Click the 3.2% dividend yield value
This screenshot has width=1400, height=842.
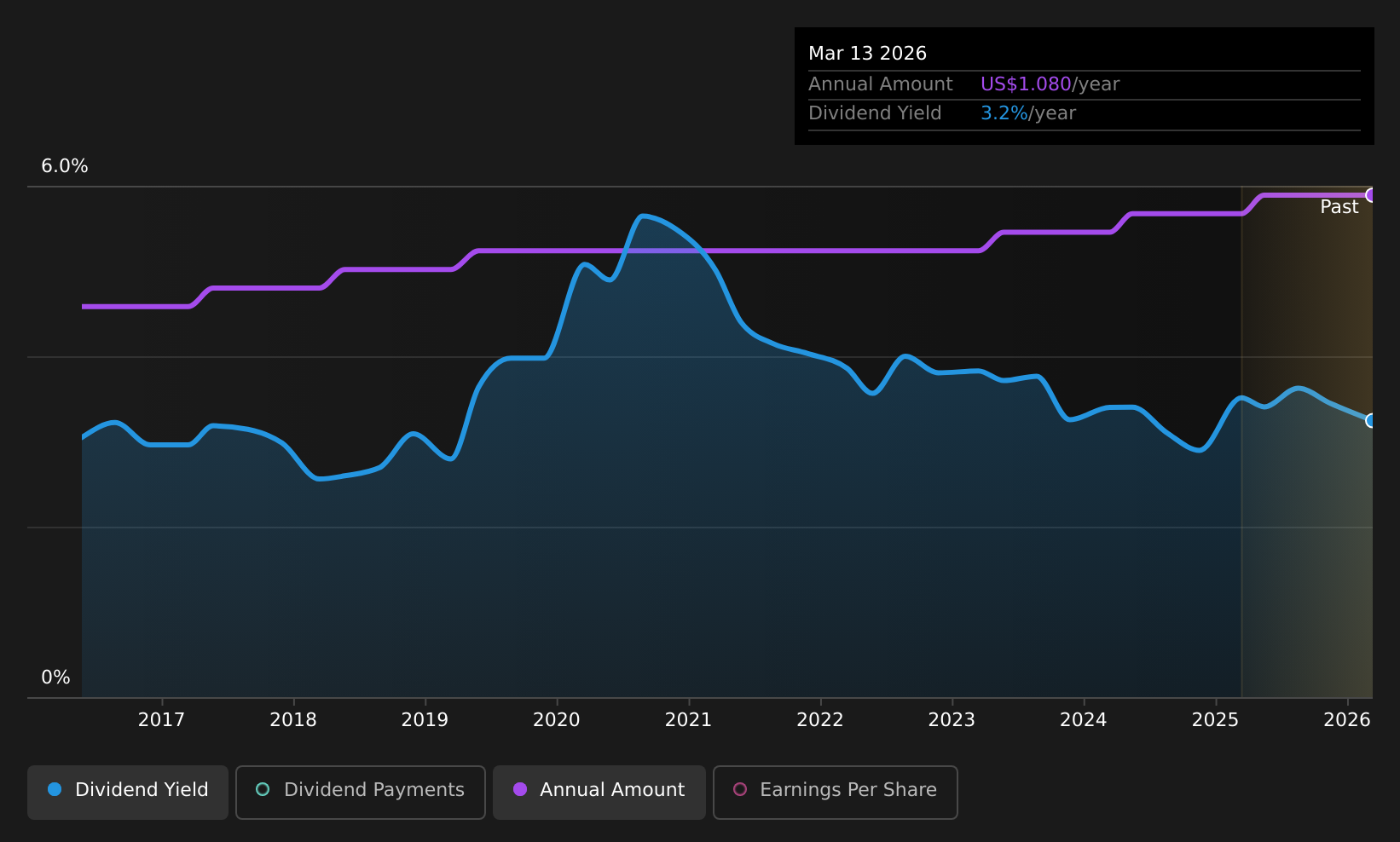[x=1004, y=113]
